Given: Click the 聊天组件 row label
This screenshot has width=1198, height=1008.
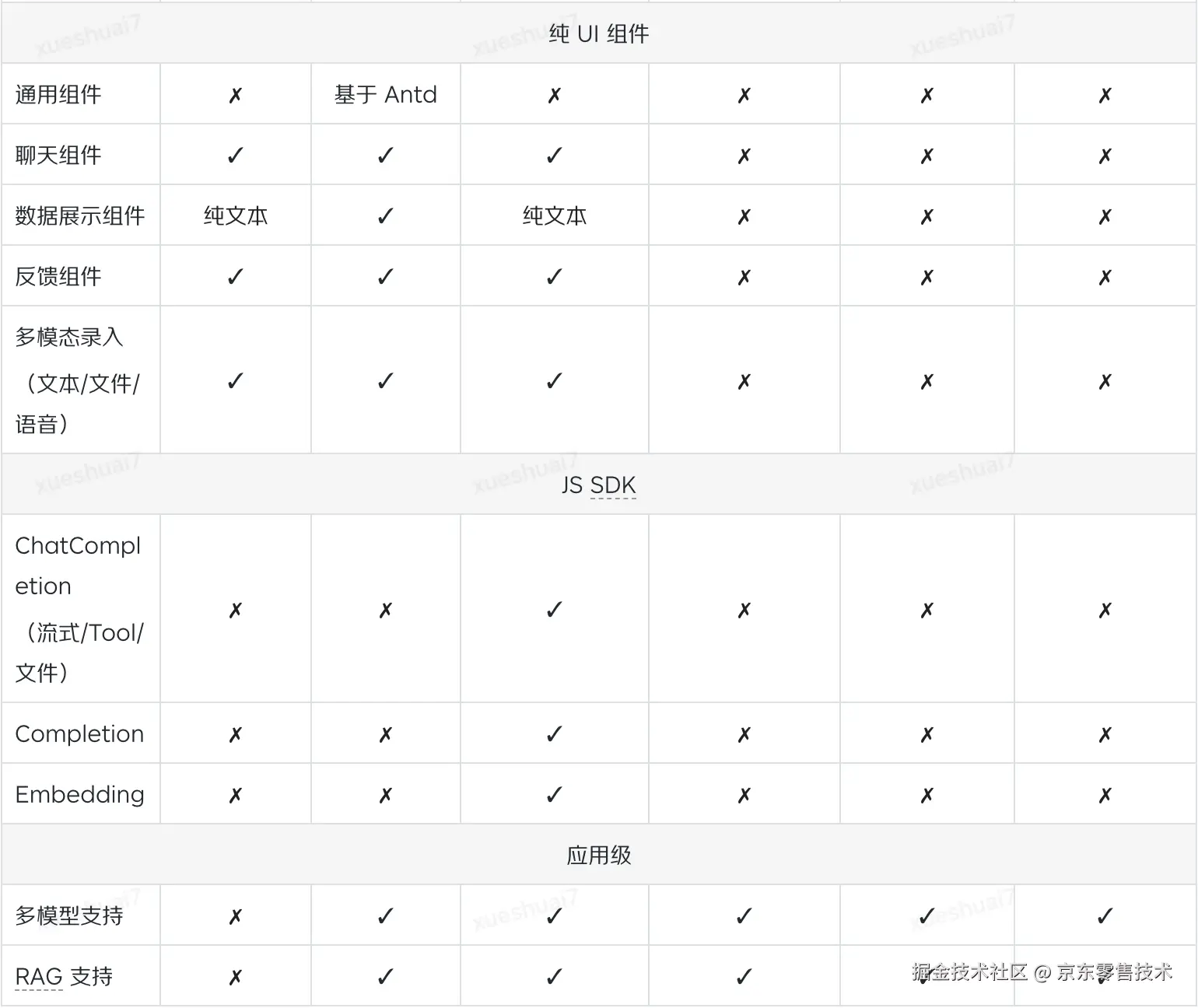Looking at the screenshot, I should (58, 156).
